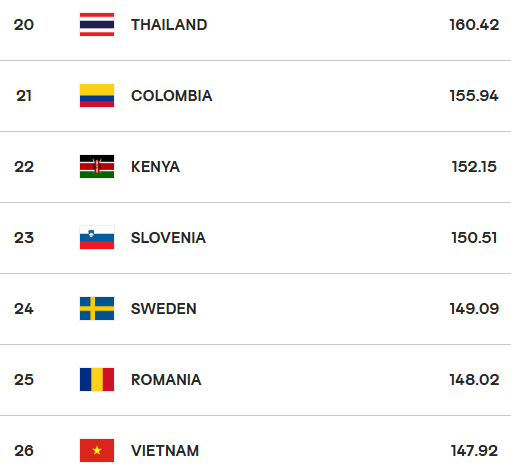Click rank number 26
Screen dimensions: 511x471
click(24, 451)
